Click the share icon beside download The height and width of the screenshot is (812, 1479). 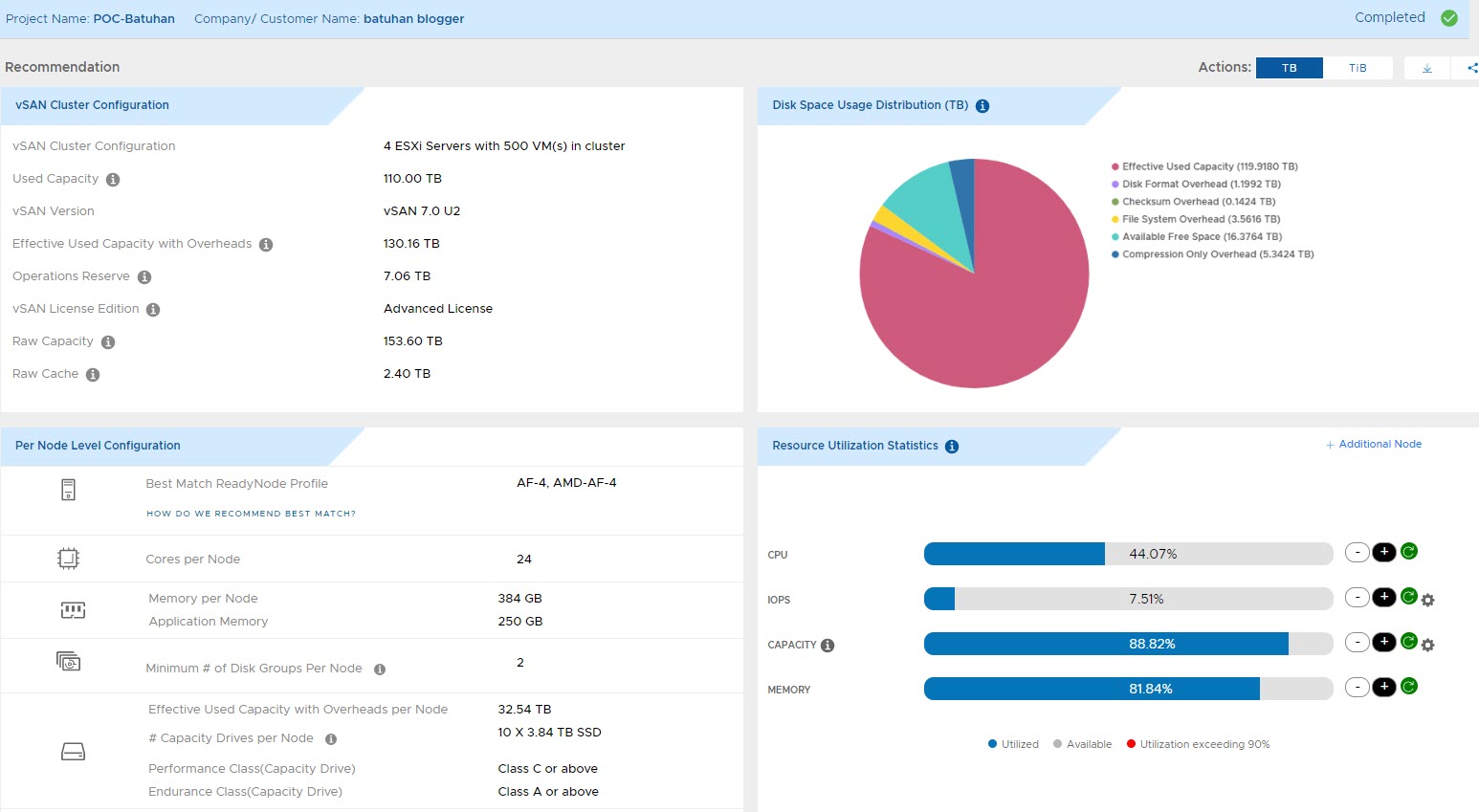click(1471, 68)
